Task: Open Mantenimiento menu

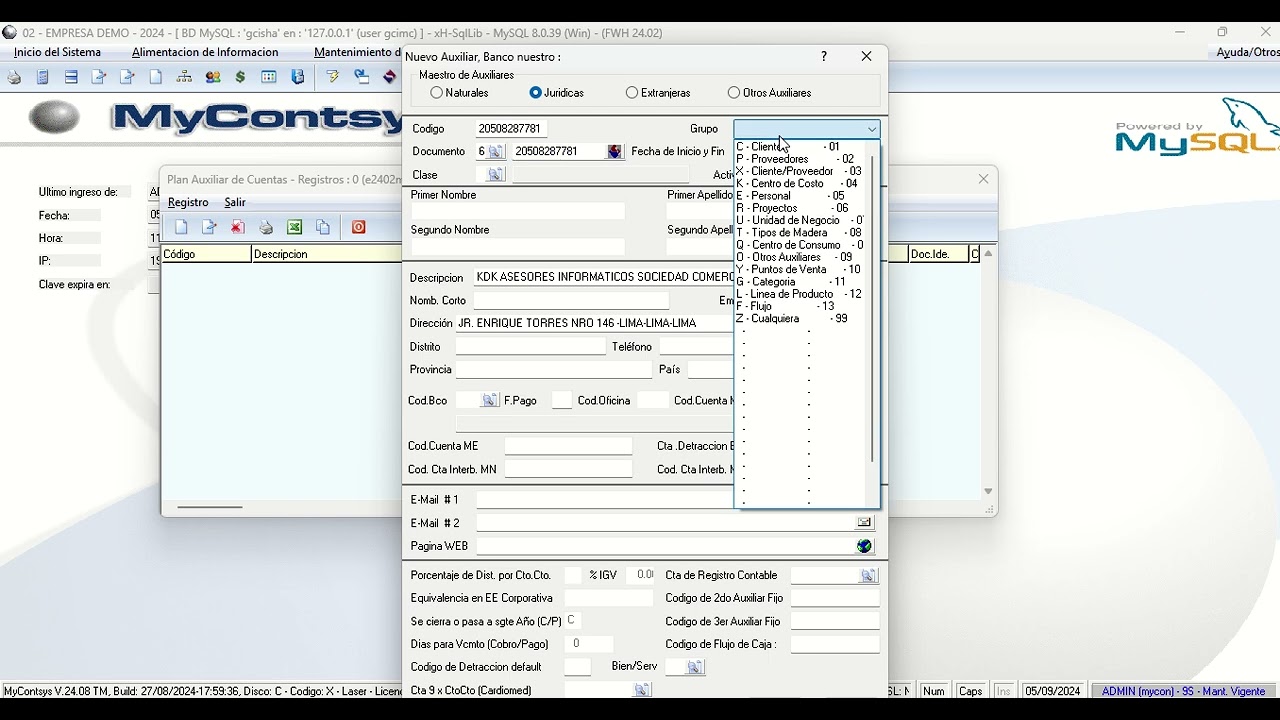Action: pyautogui.click(x=357, y=52)
